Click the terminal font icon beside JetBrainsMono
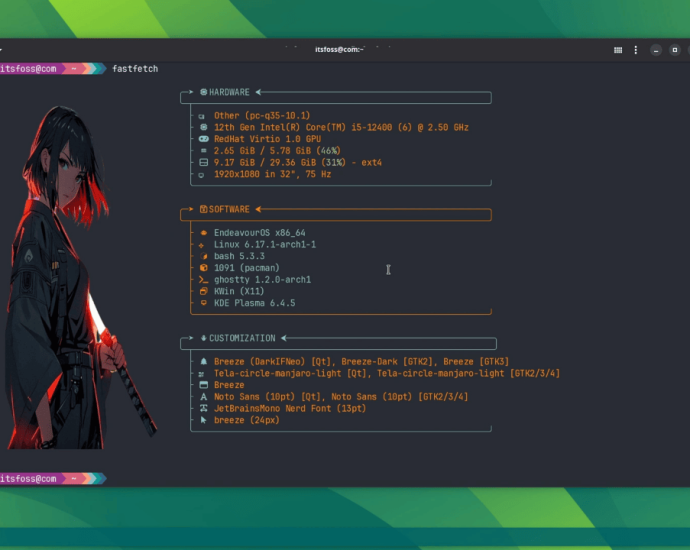 pos(203,408)
